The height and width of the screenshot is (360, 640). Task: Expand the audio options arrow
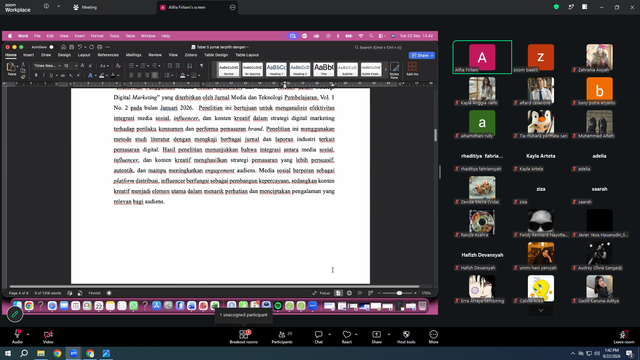pyautogui.click(x=28, y=334)
